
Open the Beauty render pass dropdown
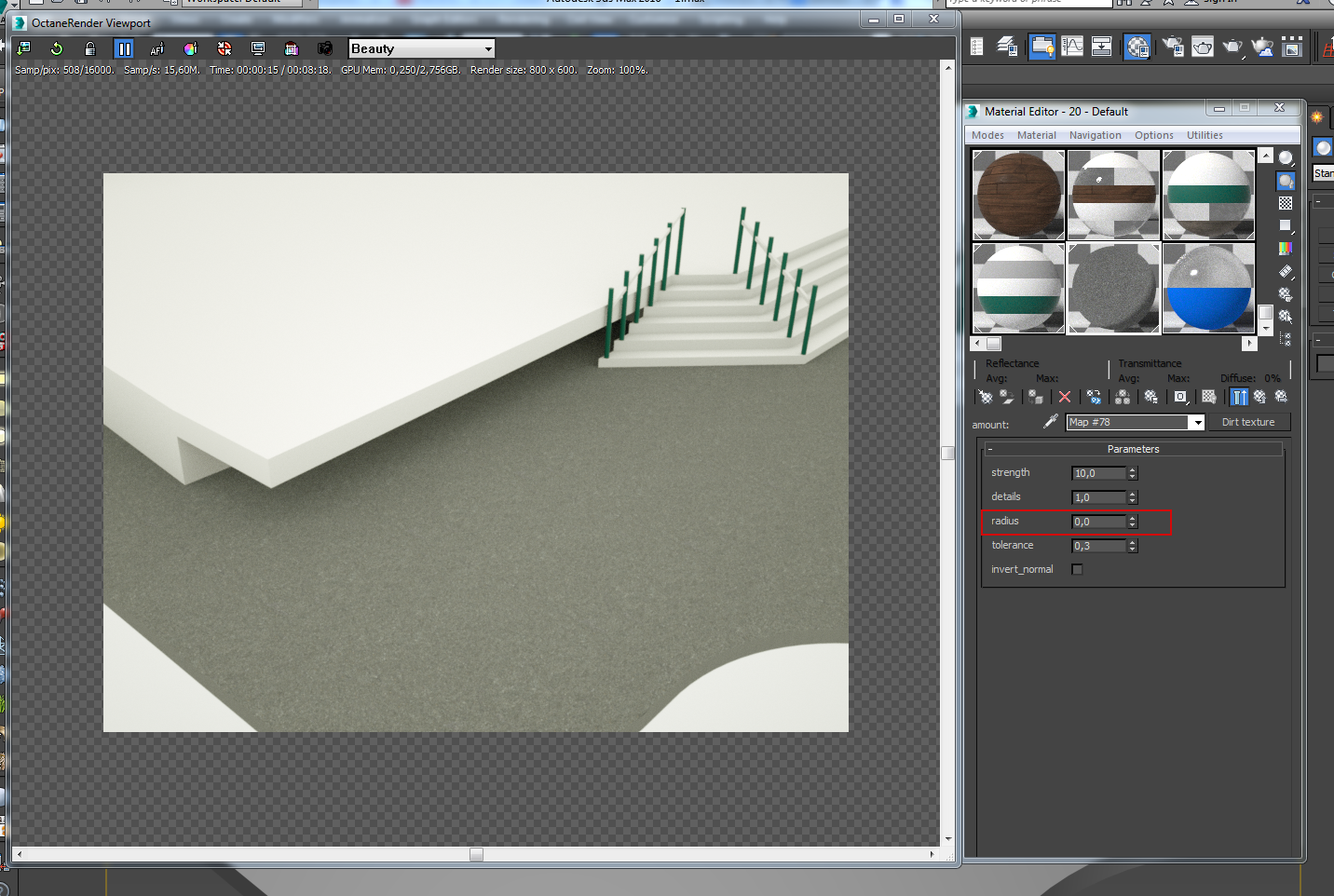point(487,48)
